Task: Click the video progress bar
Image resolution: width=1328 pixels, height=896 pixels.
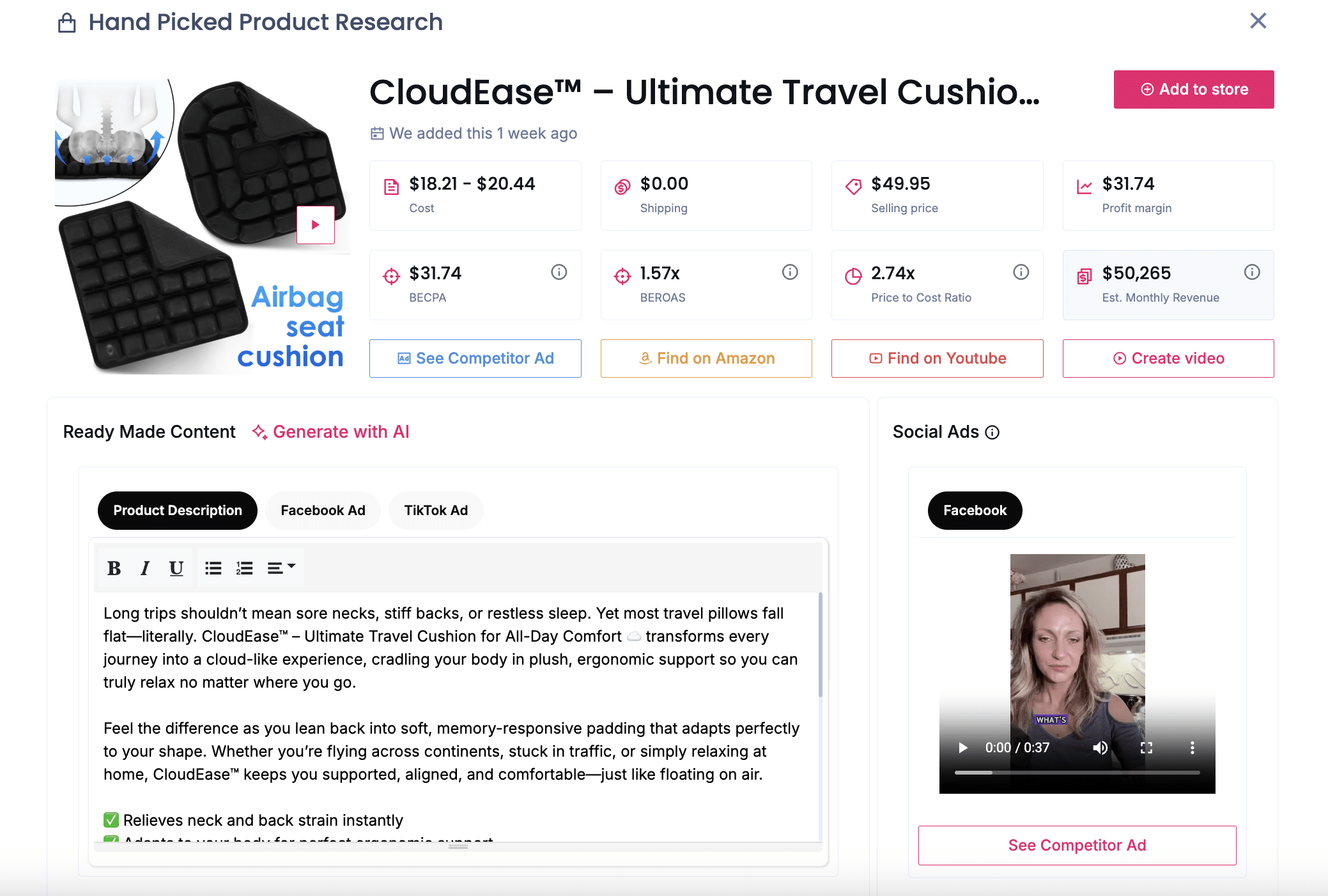Action: click(x=1077, y=773)
